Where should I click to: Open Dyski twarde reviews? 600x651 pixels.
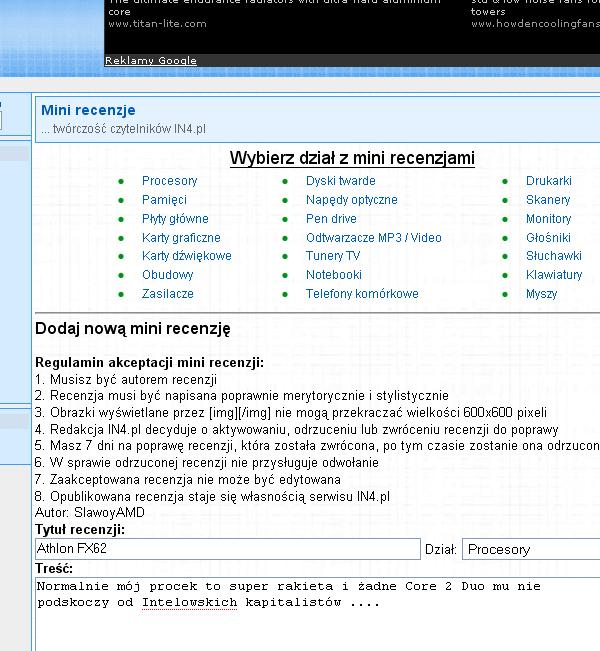click(340, 181)
